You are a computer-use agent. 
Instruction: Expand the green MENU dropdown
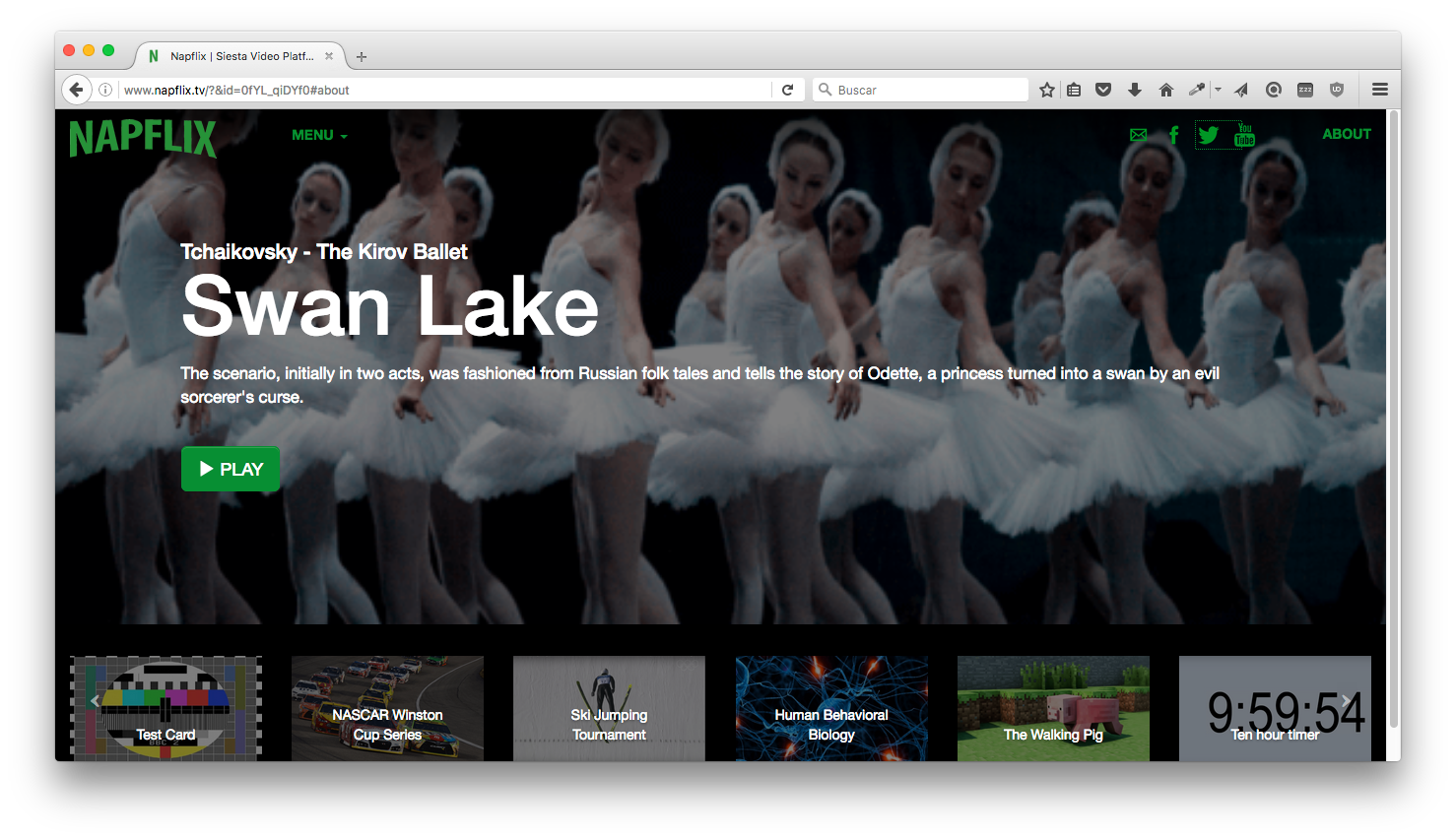319,135
